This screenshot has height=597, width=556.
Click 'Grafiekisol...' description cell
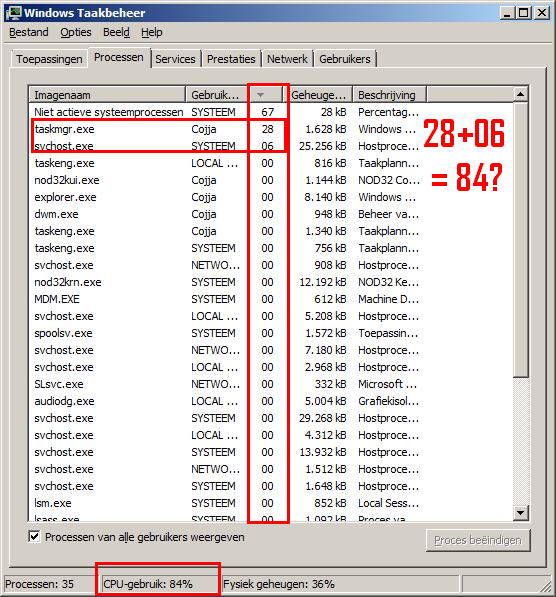(x=388, y=401)
